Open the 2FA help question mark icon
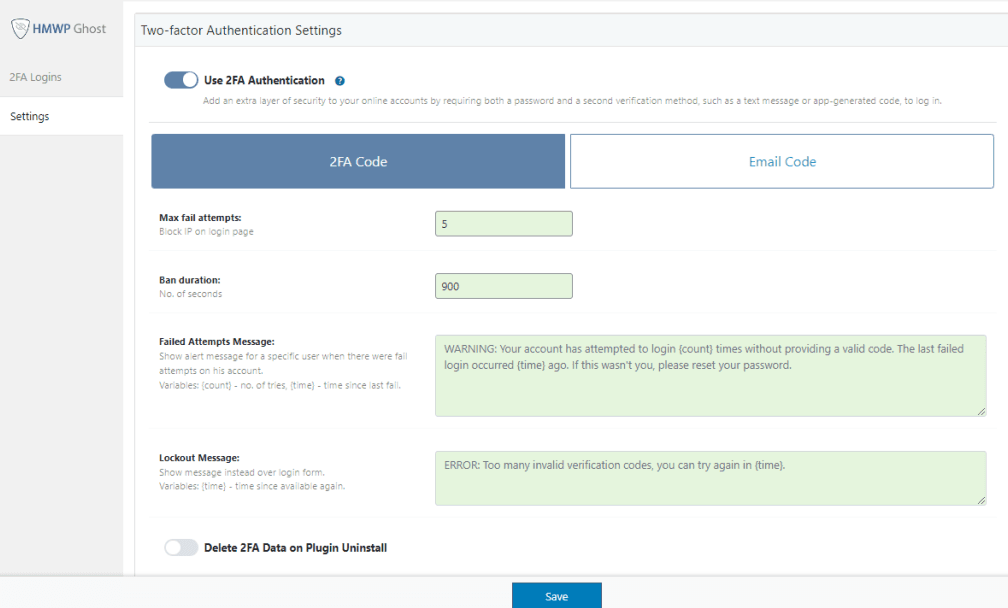The width and height of the screenshot is (1008, 608). (x=340, y=81)
